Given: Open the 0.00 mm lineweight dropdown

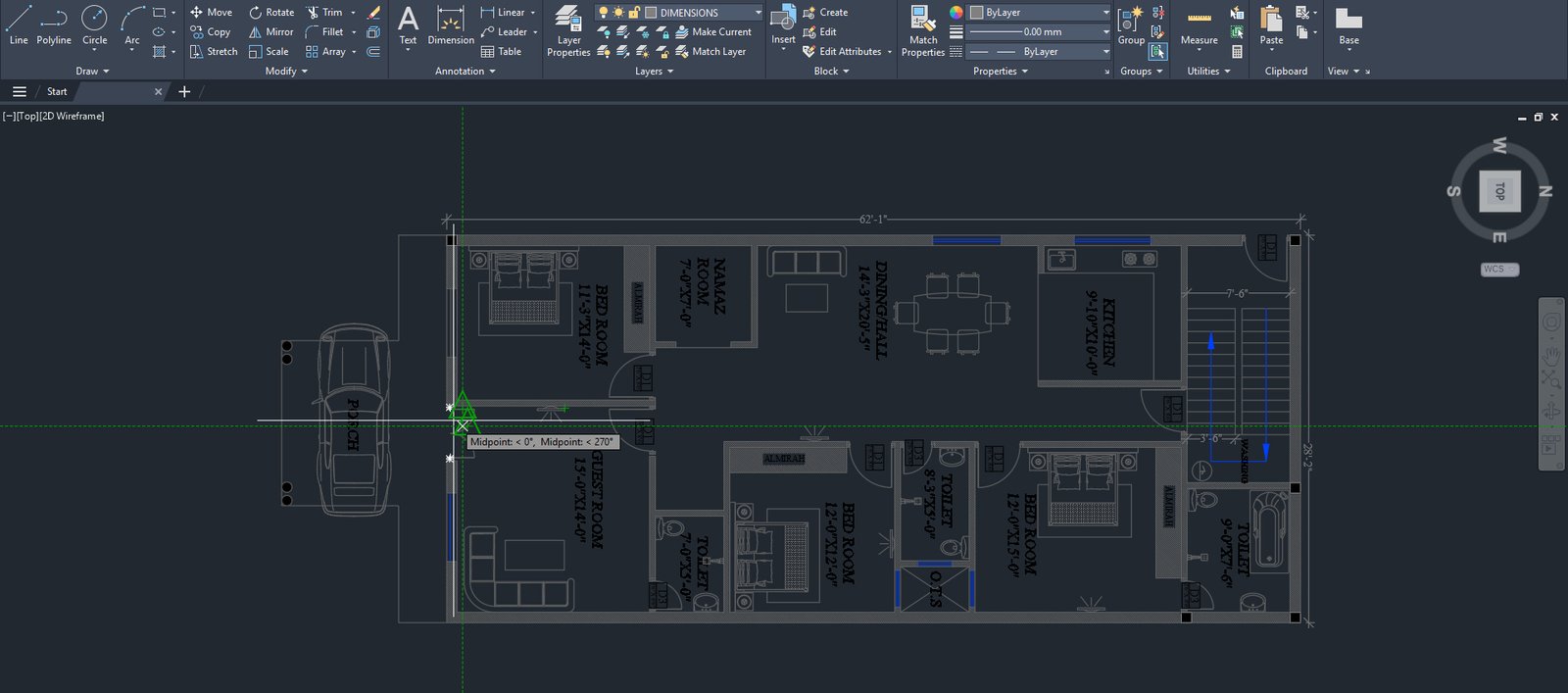Looking at the screenshot, I should point(1105,32).
